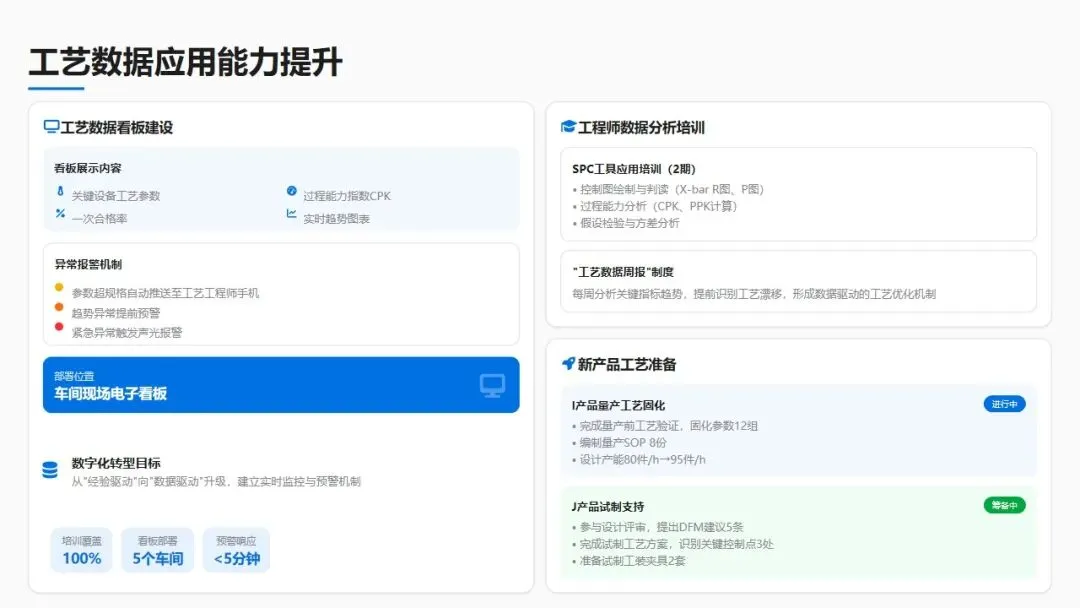Screen dimensions: 1080x608
Task: Click the red dot beside 紧急异常触发声光报警
Action: [59, 326]
